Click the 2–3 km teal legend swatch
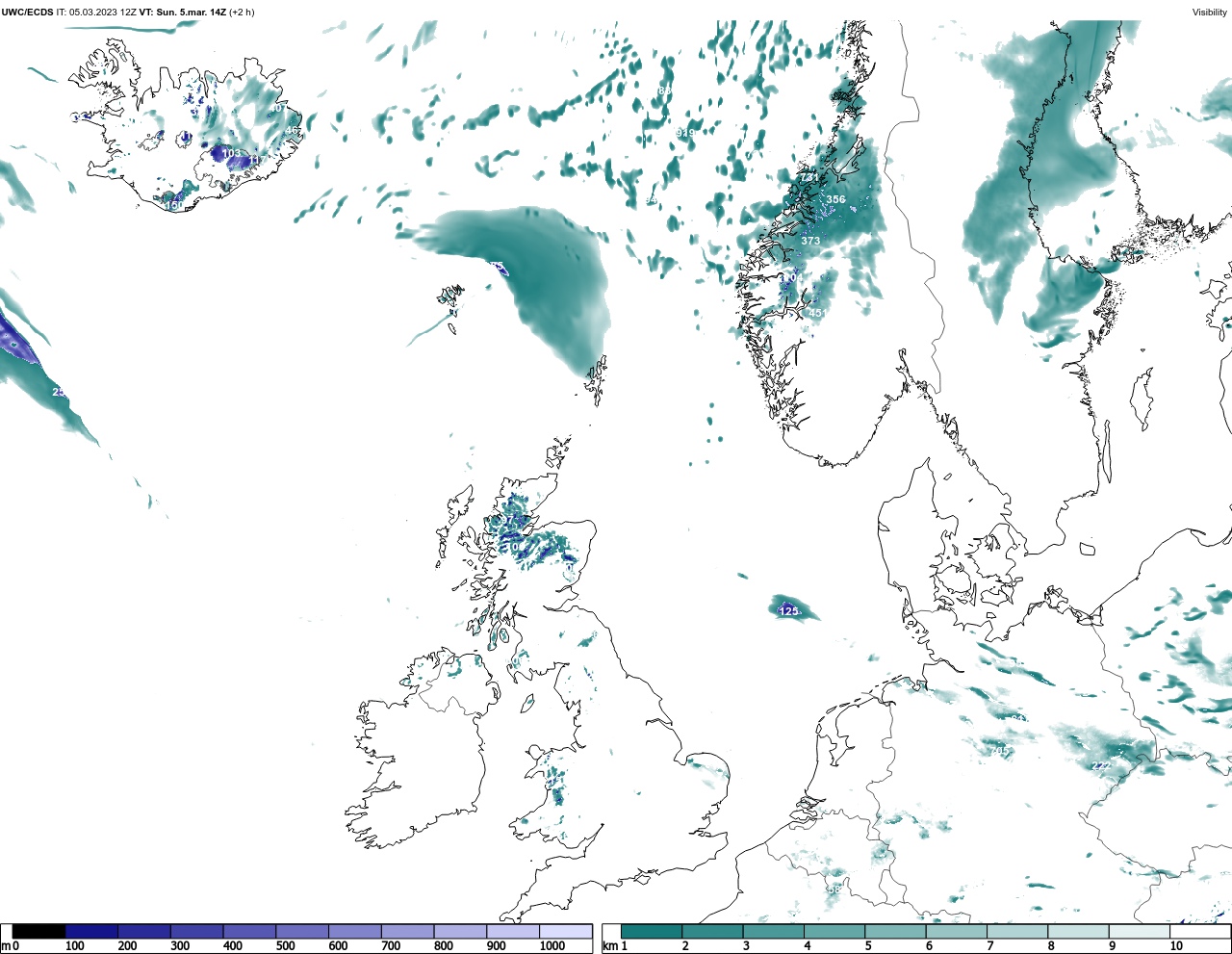Screen dimensions: 1232x954 coord(712,931)
